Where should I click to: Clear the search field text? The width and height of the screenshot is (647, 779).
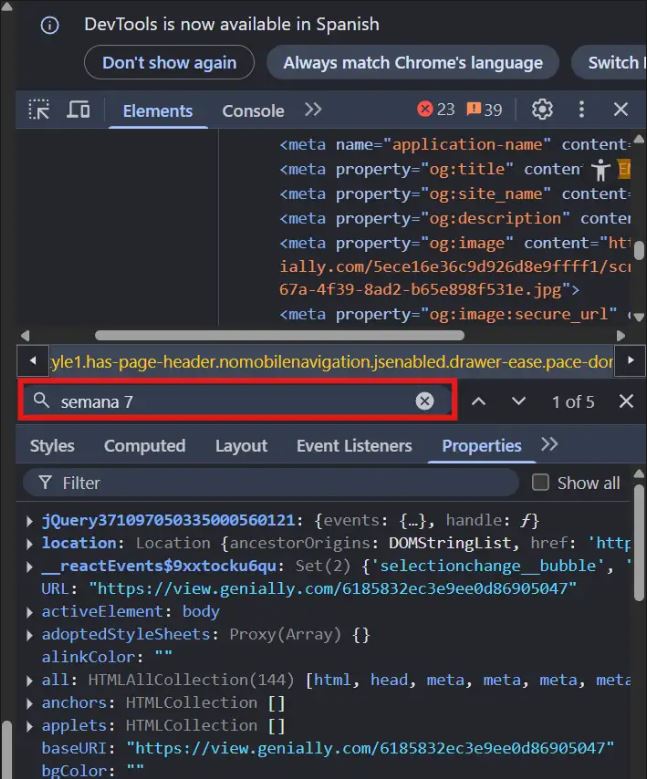[x=425, y=401]
